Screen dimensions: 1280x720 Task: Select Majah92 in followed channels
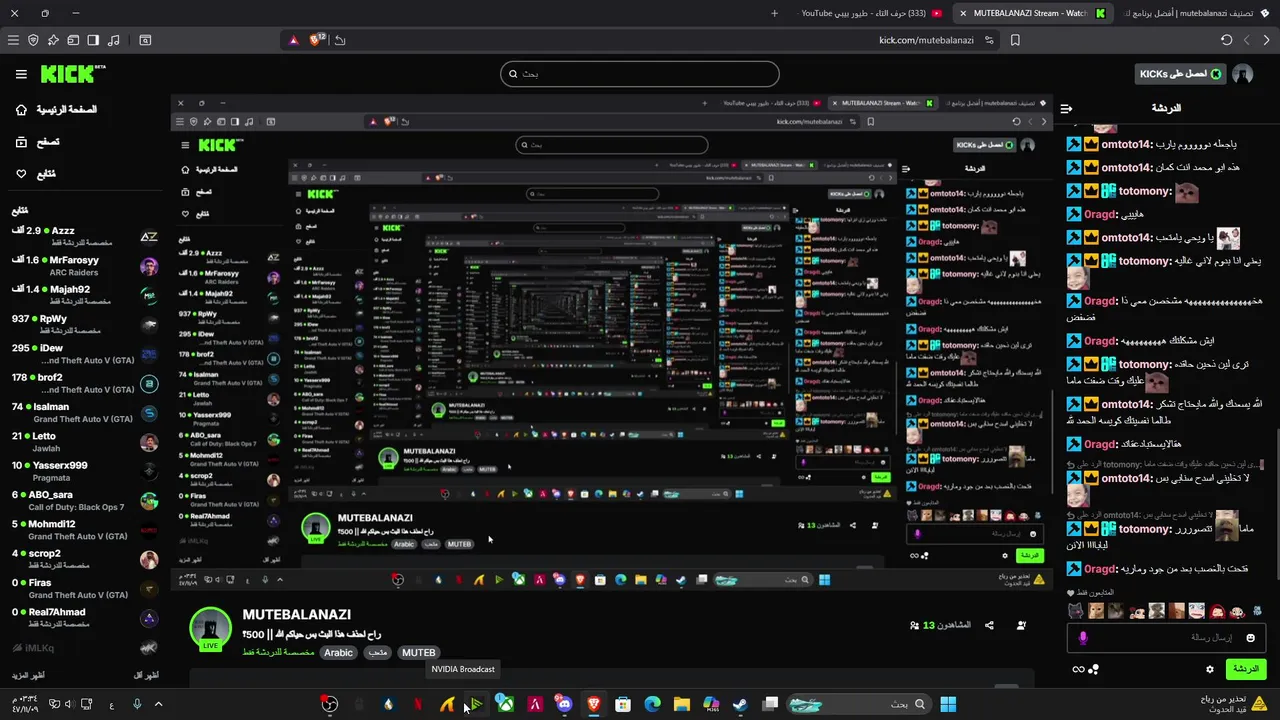coord(85,295)
